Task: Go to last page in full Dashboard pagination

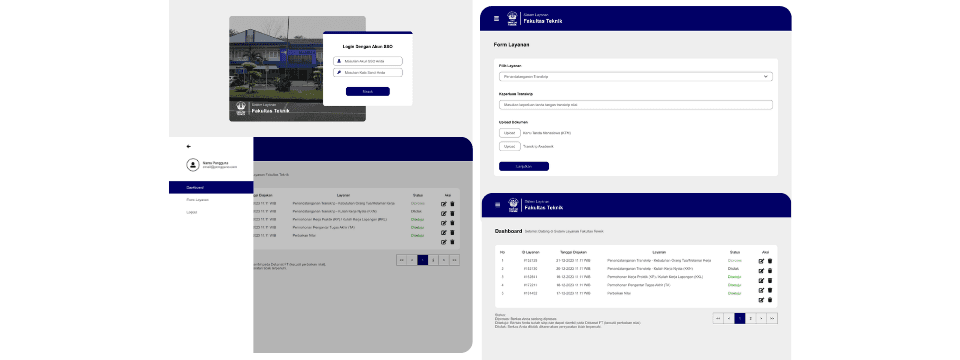Action: (772, 318)
